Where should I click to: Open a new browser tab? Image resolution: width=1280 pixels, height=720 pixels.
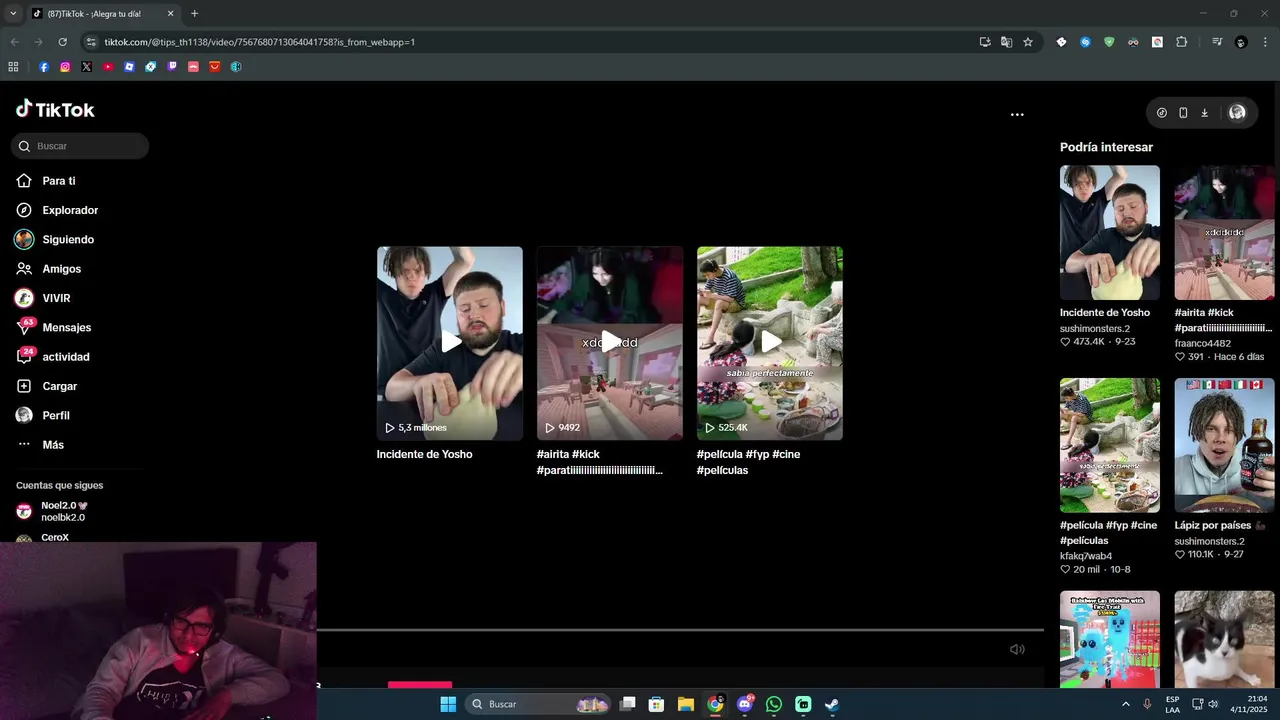click(194, 14)
